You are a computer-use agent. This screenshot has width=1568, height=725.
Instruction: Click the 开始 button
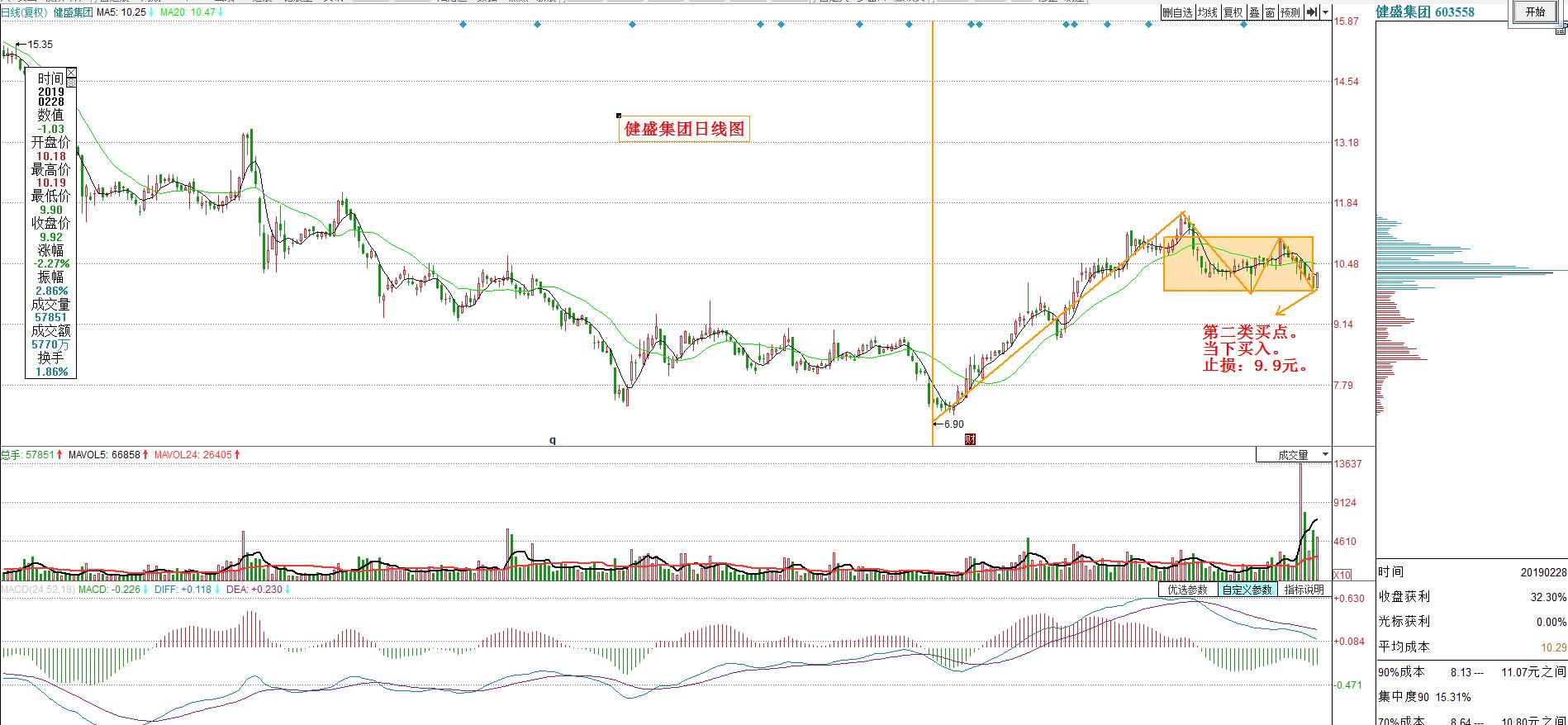point(1535,12)
